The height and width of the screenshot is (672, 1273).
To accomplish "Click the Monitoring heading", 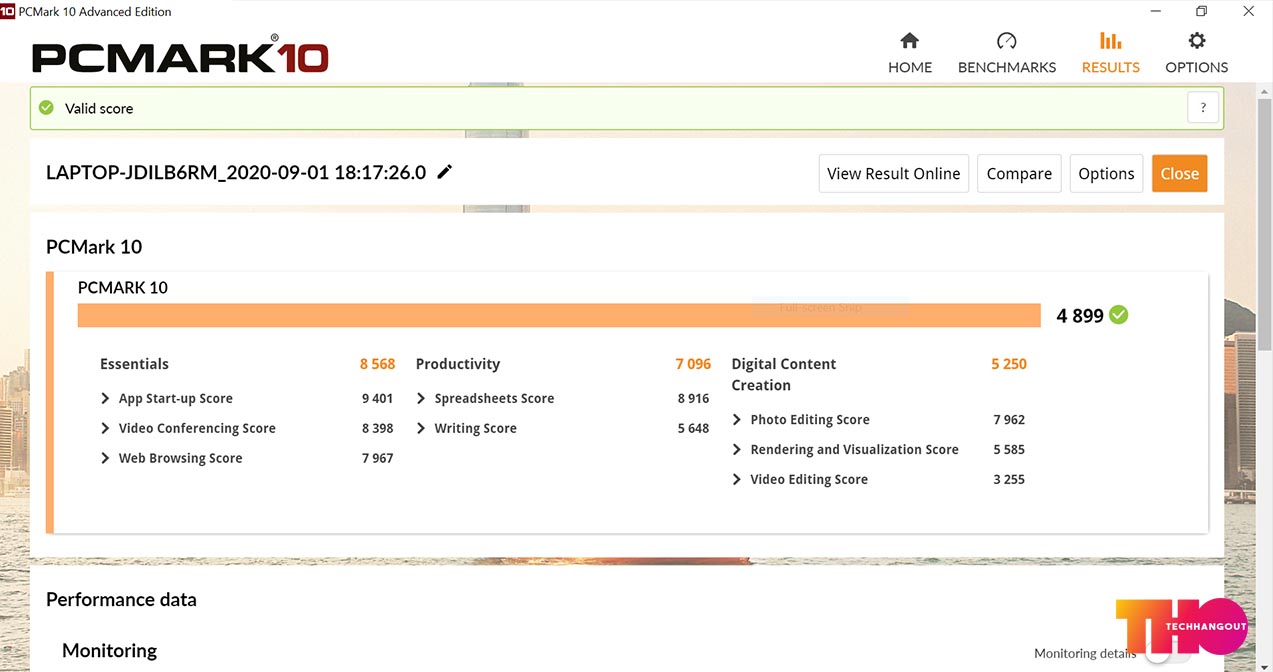I will point(109,651).
